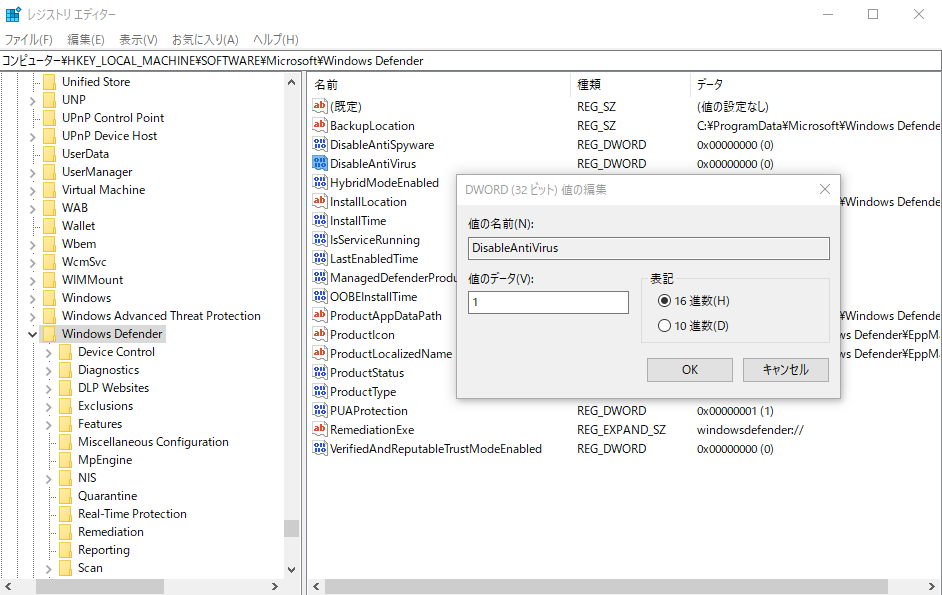Viewport: 942px width, 595px height.
Task: Select the DLP Websites tree key
Action: pos(114,388)
